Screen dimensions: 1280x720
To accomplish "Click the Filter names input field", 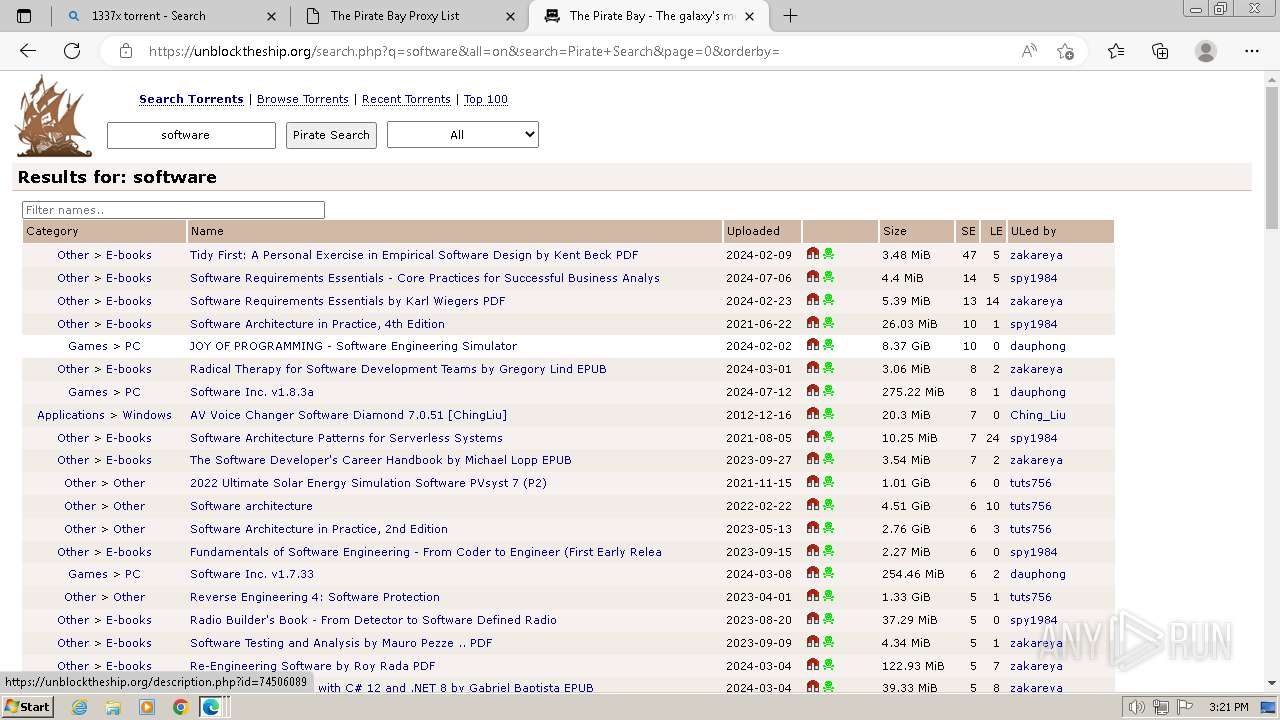I will pos(173,210).
